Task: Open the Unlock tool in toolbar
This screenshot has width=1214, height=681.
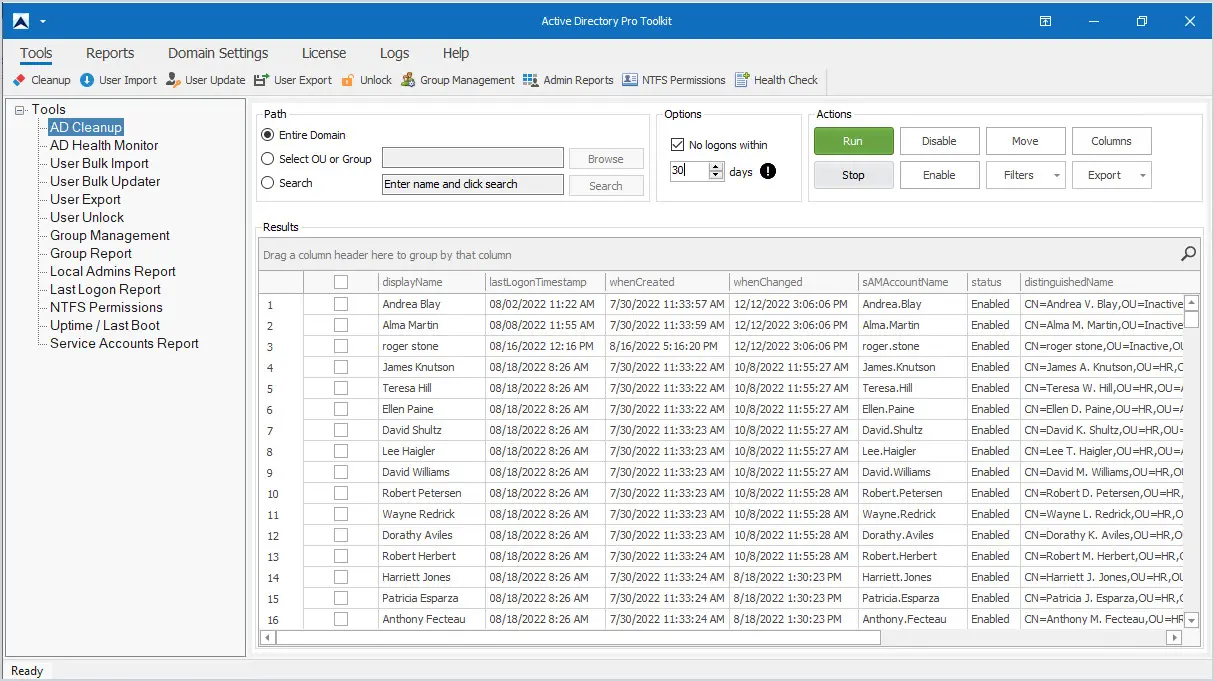Action: click(x=366, y=80)
